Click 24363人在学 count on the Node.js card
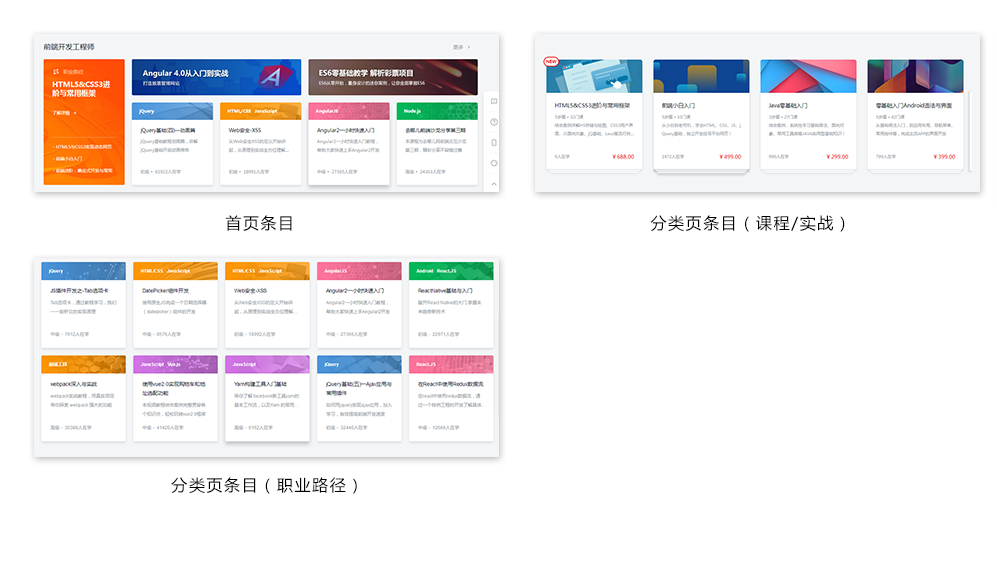Viewport: 997px width, 564px height. (x=432, y=172)
